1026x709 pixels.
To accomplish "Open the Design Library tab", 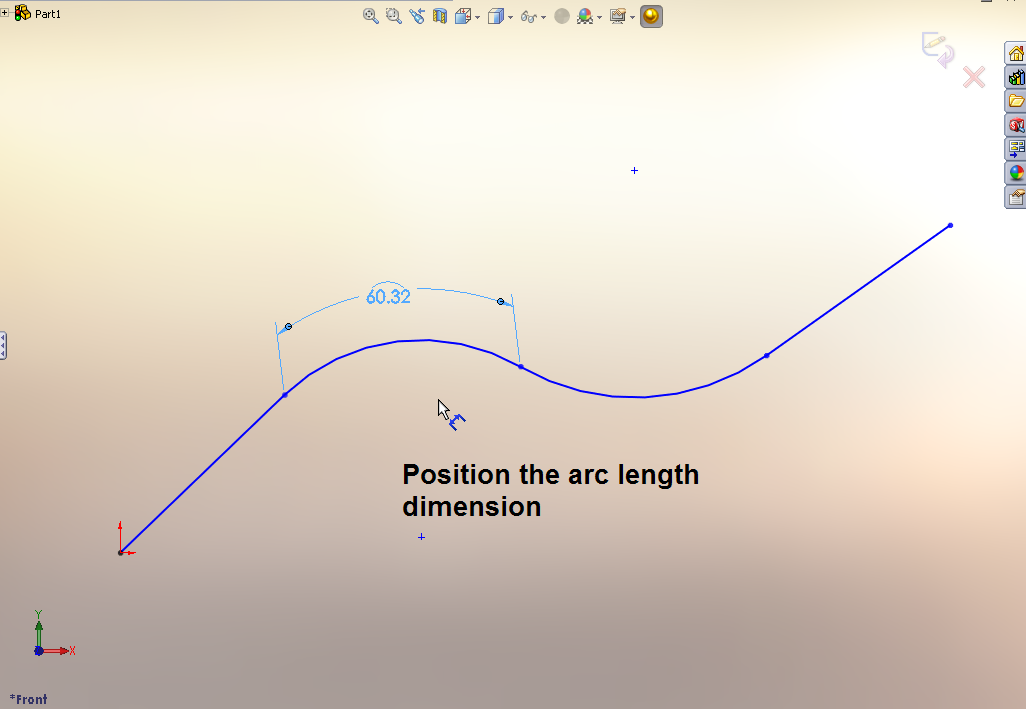I will 1016,77.
